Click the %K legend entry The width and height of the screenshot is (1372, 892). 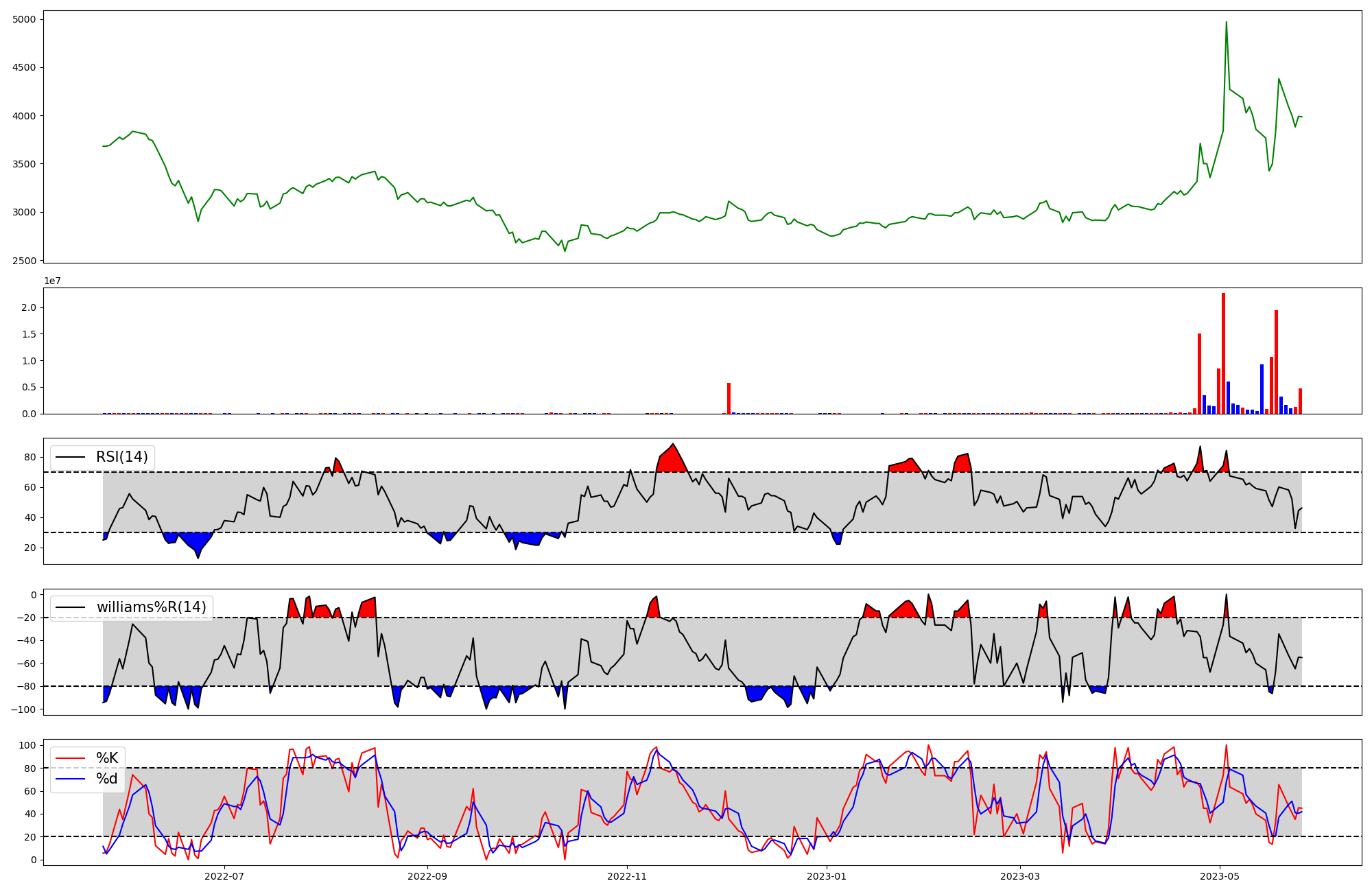pyautogui.click(x=107, y=758)
